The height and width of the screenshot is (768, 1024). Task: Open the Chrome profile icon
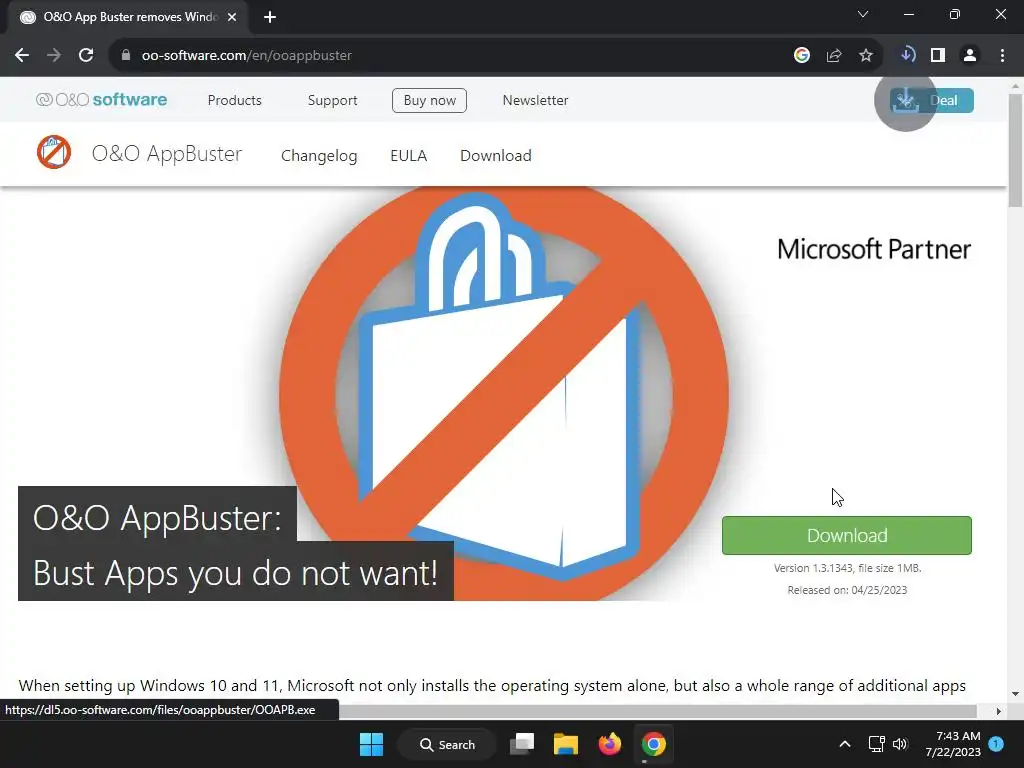(x=970, y=56)
